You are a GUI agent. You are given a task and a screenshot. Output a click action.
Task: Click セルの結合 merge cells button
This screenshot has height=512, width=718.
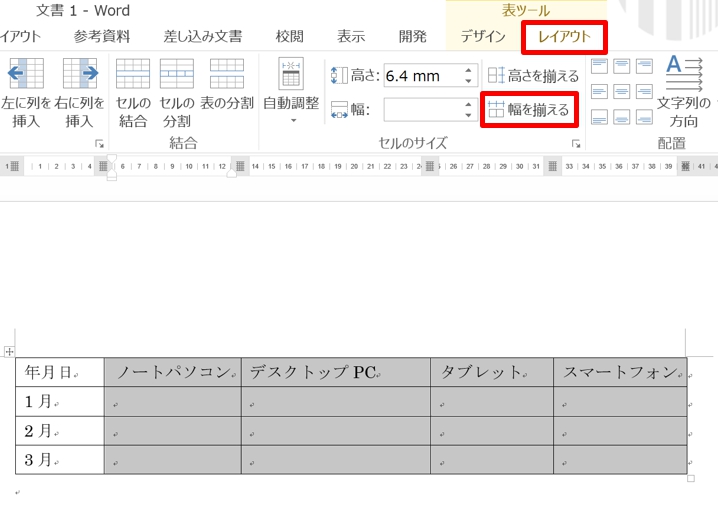click(133, 93)
